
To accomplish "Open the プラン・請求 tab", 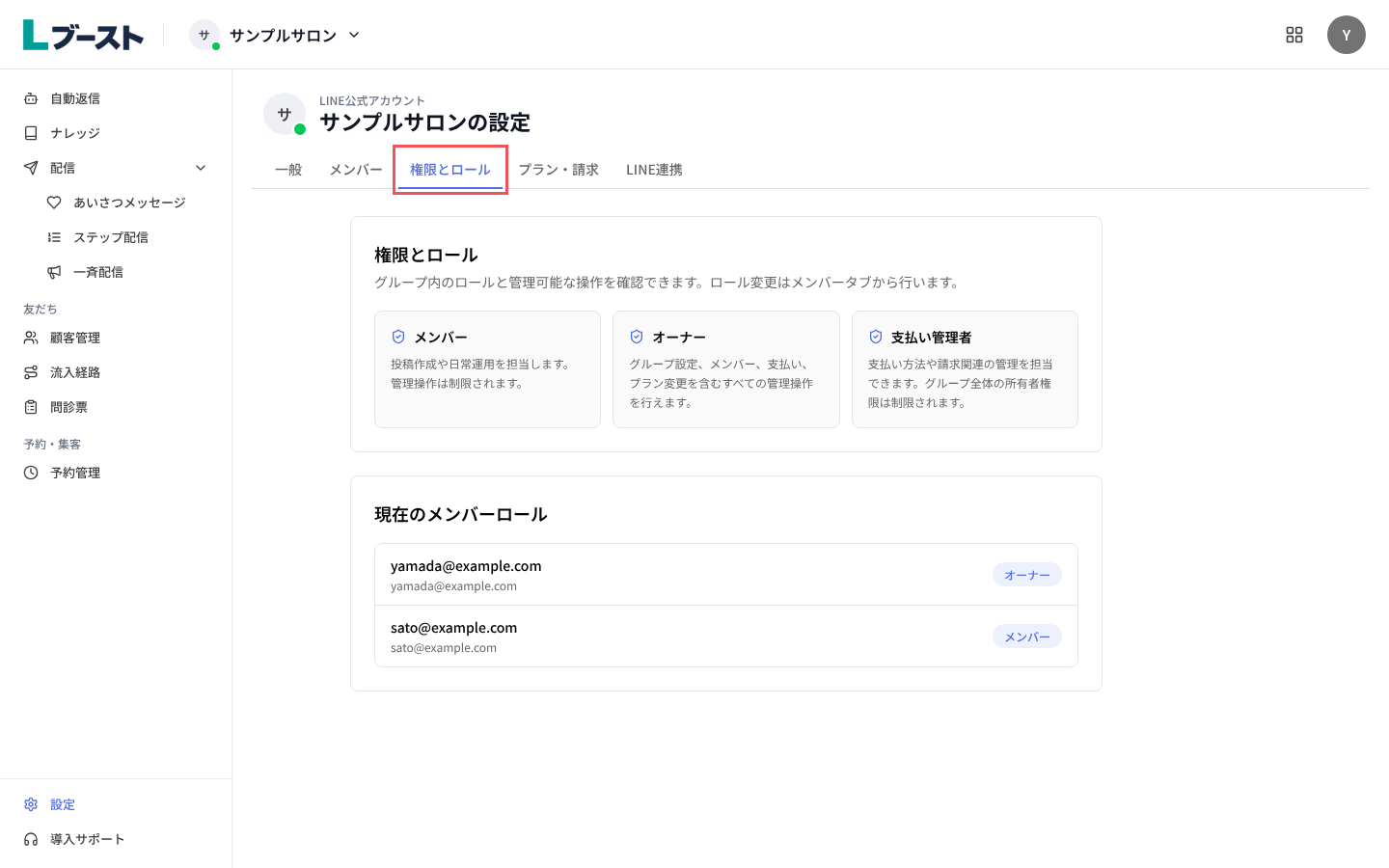I will 558,170.
